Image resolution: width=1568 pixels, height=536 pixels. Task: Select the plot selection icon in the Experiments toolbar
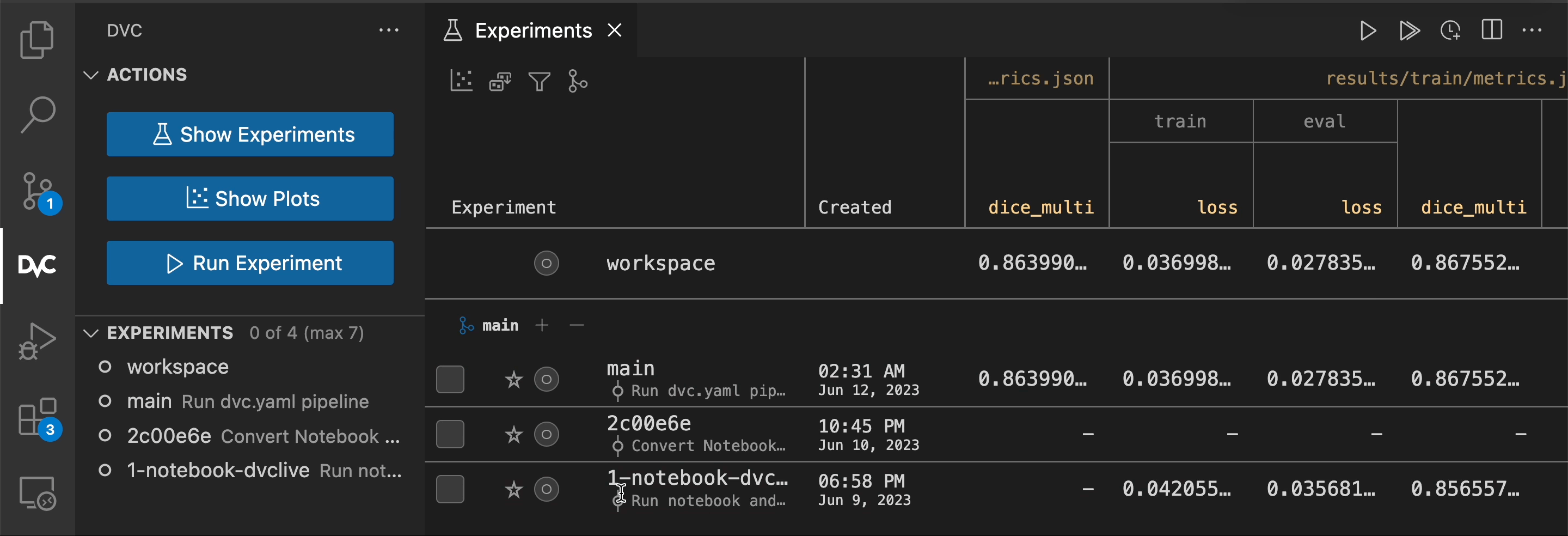coord(461,81)
